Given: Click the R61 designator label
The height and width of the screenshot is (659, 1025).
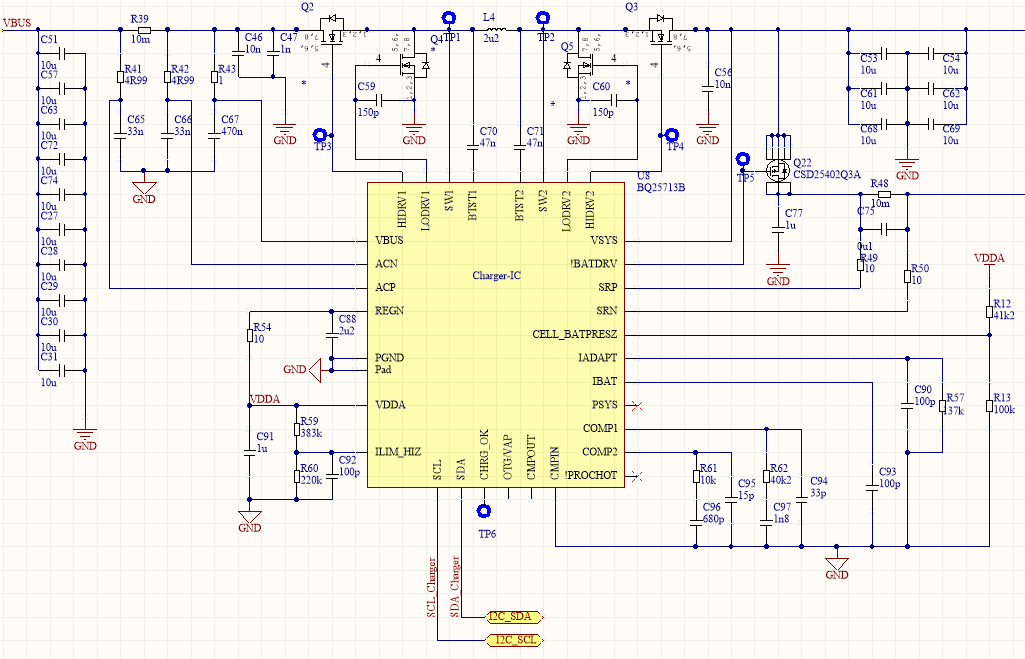Looking at the screenshot, I should (709, 468).
